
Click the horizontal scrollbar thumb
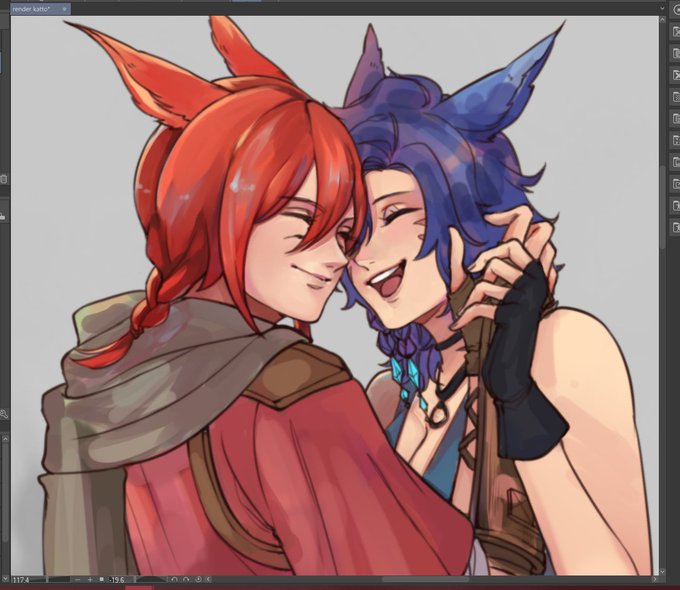tap(425, 580)
